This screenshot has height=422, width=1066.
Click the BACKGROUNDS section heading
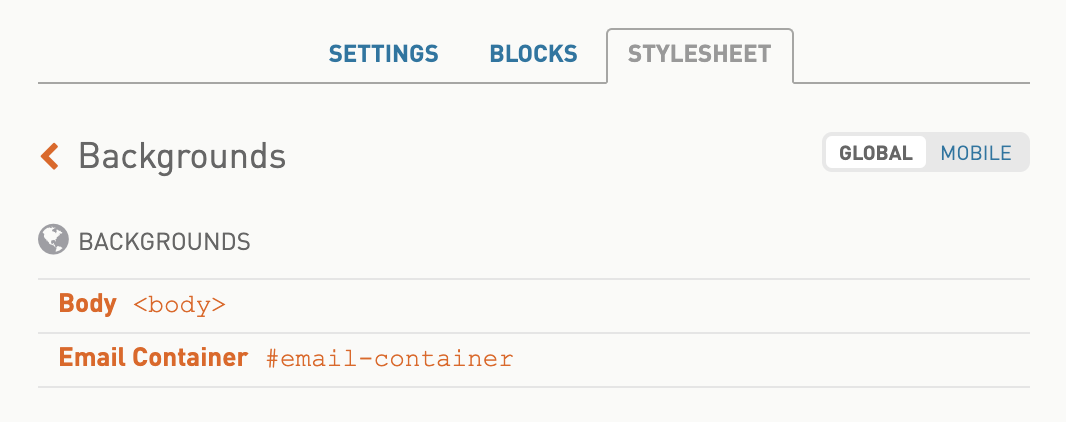(x=165, y=241)
